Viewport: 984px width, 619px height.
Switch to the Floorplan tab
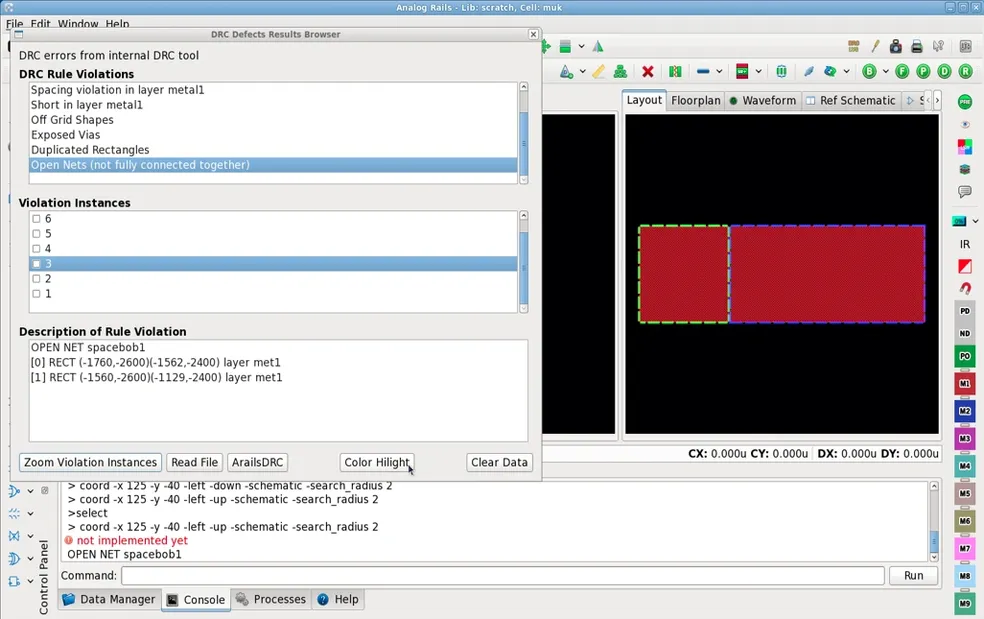pos(695,100)
